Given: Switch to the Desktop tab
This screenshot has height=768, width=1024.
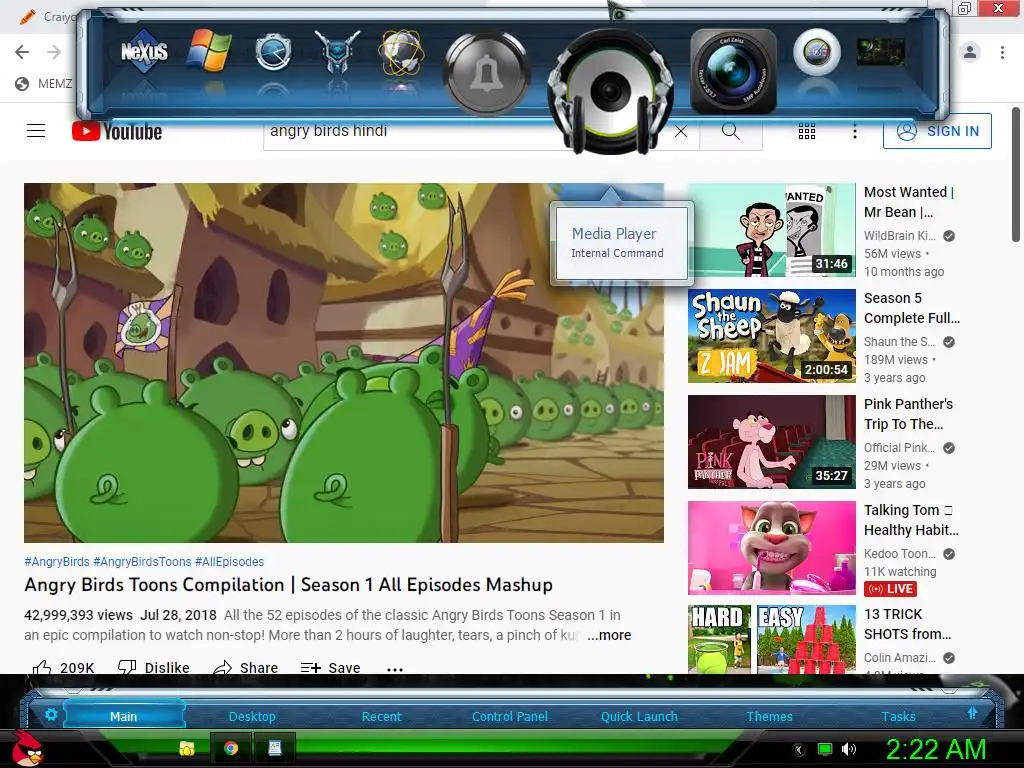Looking at the screenshot, I should click(x=252, y=716).
